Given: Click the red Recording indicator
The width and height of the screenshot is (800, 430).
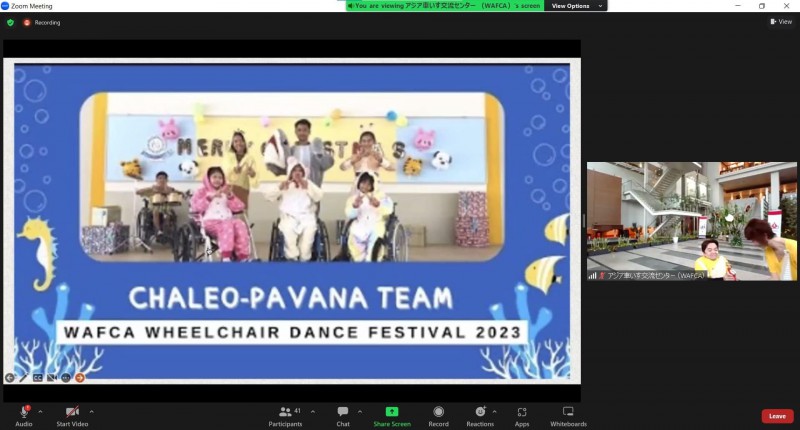Looking at the screenshot, I should (42, 22).
